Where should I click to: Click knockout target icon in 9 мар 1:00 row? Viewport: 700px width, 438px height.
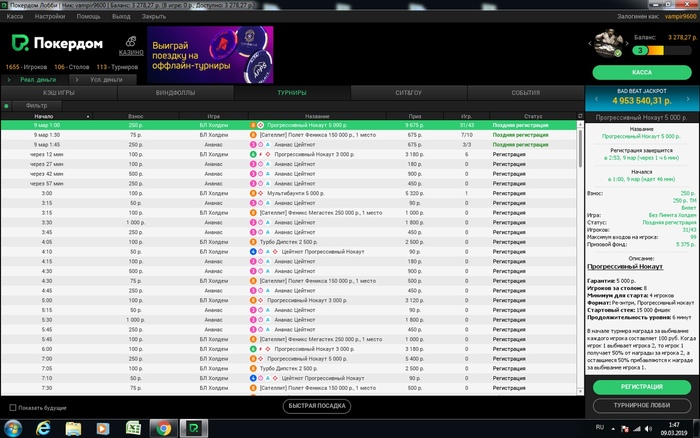point(260,125)
